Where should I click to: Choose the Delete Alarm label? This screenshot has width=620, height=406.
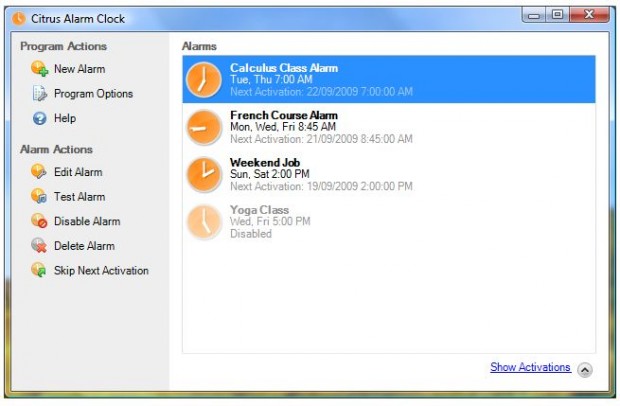[84, 245]
